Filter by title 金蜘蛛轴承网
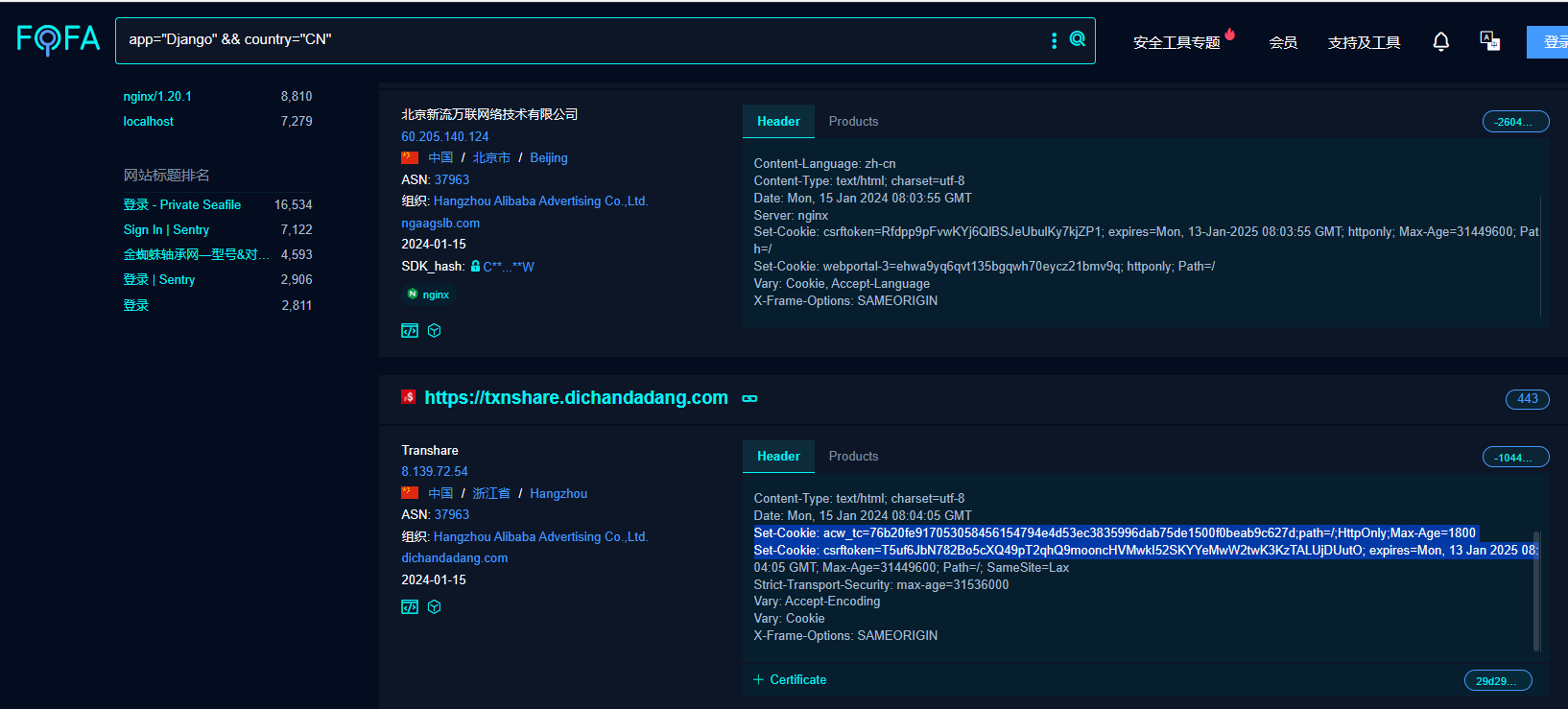This screenshot has height=709, width=1568. pos(196,254)
